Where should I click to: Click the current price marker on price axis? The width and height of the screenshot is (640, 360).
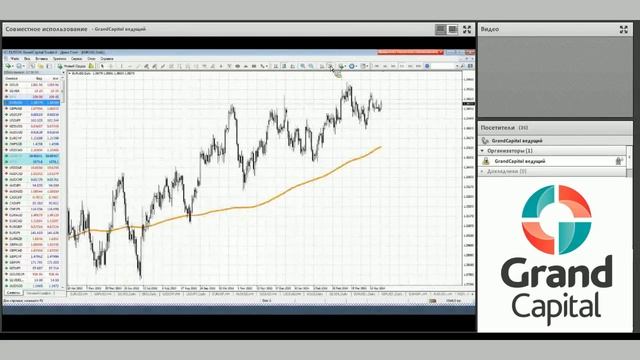tap(469, 104)
